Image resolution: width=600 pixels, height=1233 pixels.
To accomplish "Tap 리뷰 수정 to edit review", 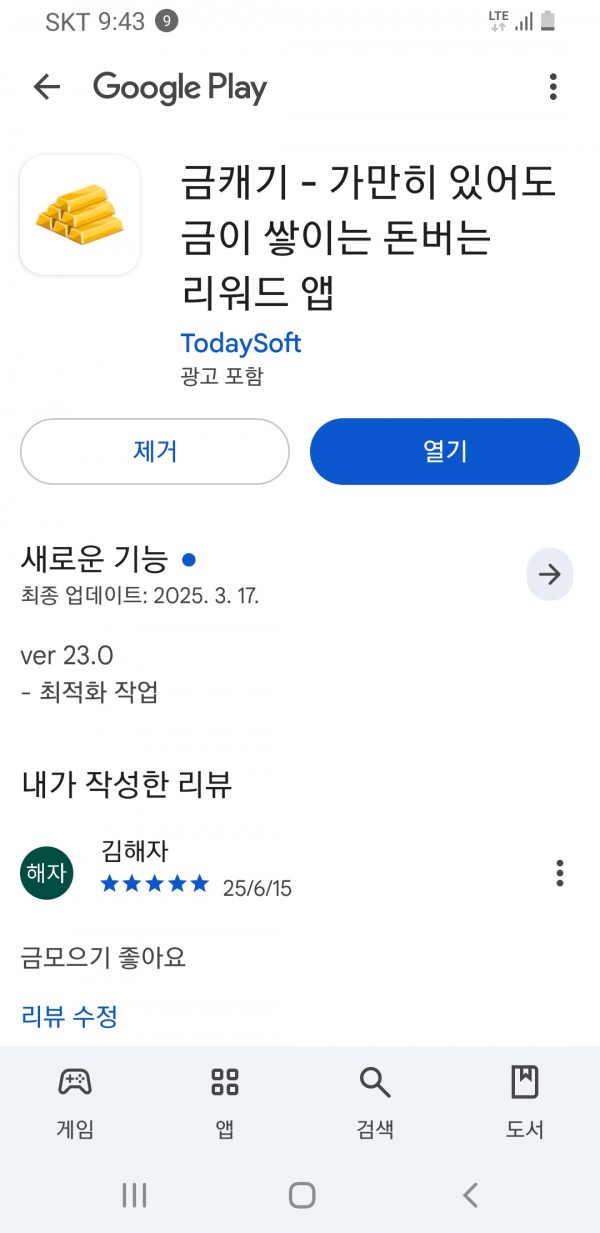I will tap(70, 1017).
